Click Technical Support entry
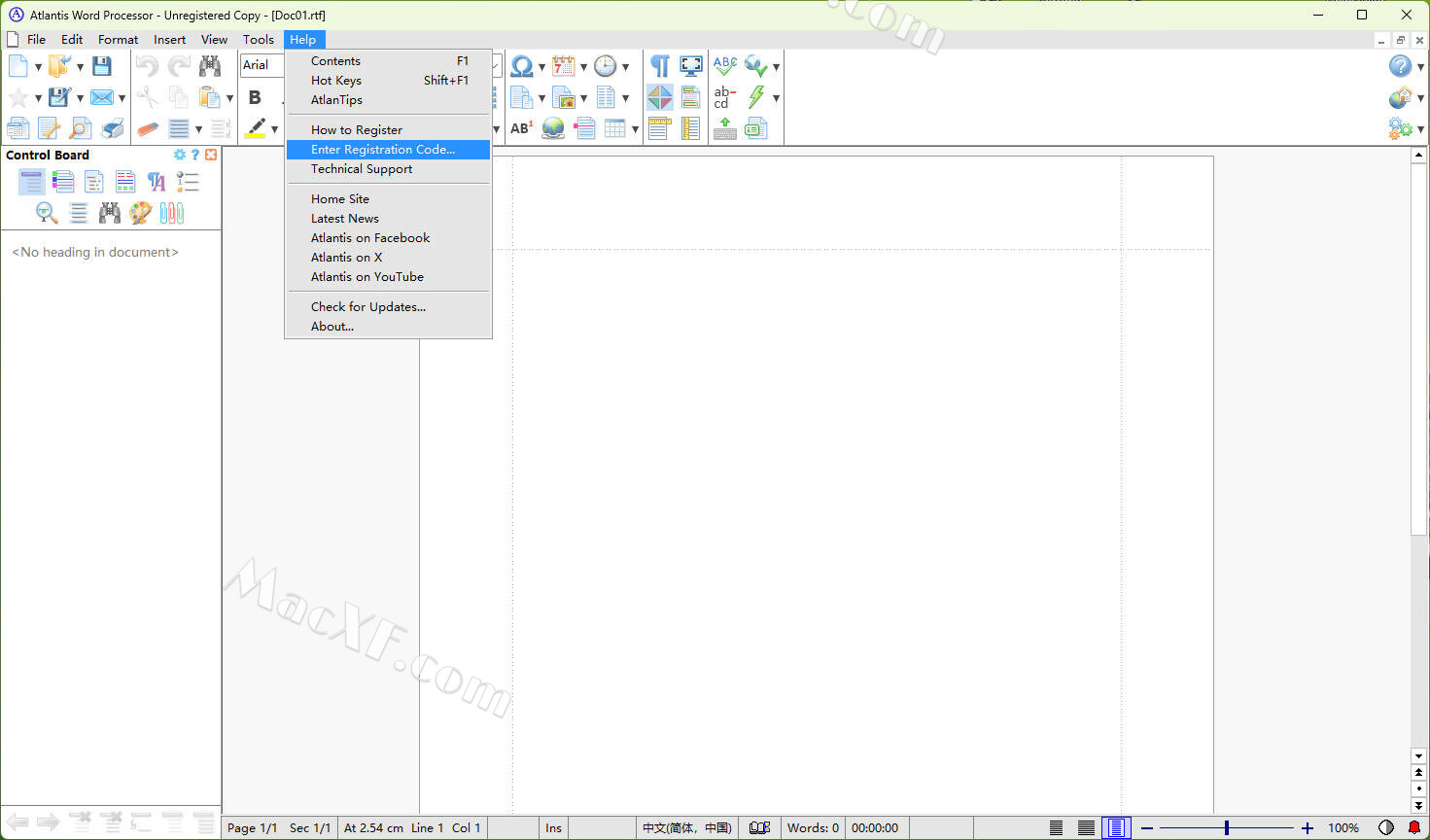The height and width of the screenshot is (840, 1430). click(388, 169)
